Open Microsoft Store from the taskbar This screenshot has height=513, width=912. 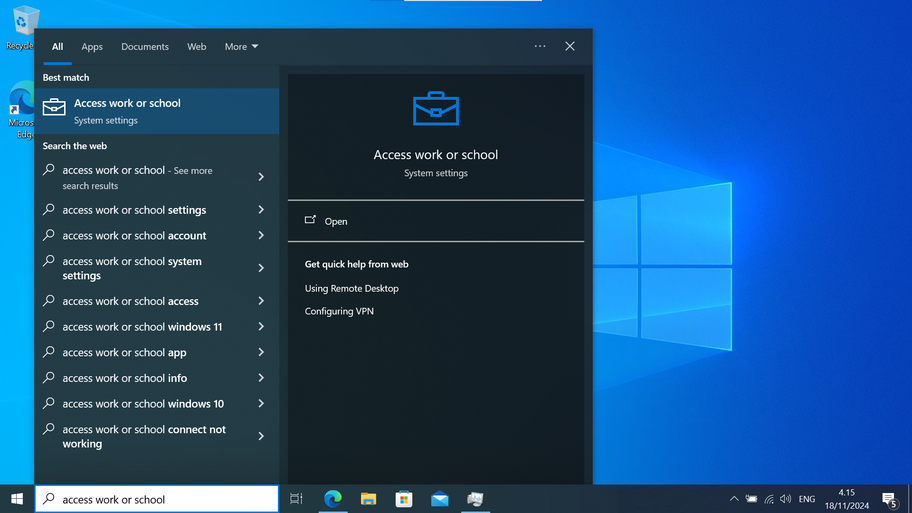pos(404,498)
